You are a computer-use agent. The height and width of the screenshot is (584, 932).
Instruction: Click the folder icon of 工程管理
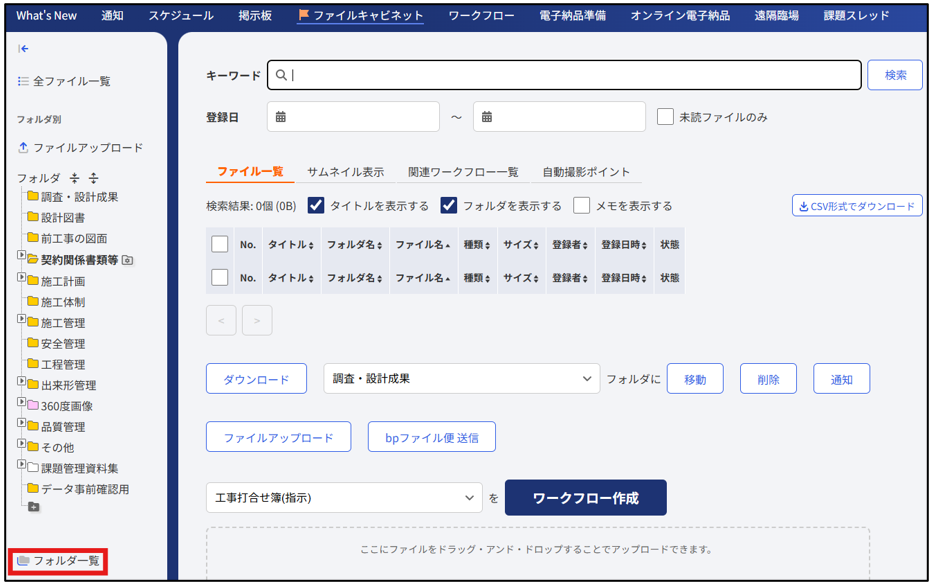click(33, 364)
